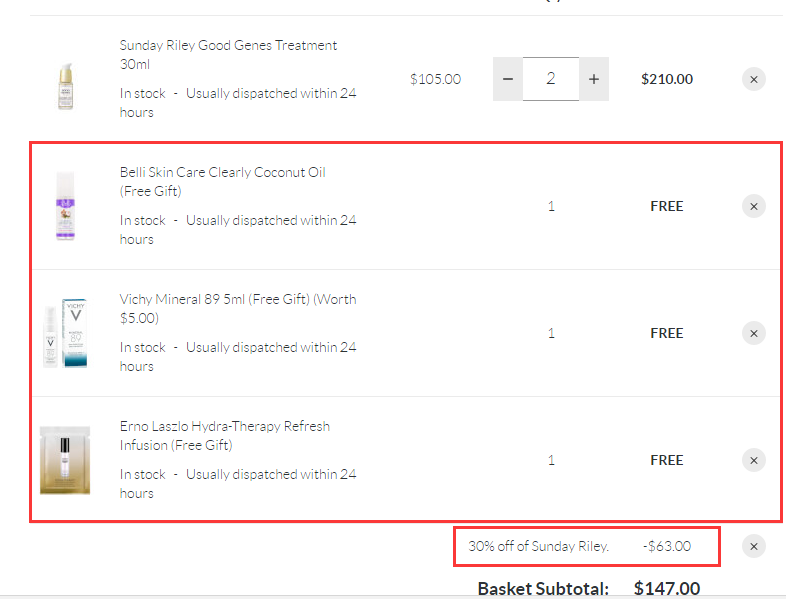Open Belli Skin Care Coconut Oil image
Viewport: 786px width, 599px height.
[65, 207]
